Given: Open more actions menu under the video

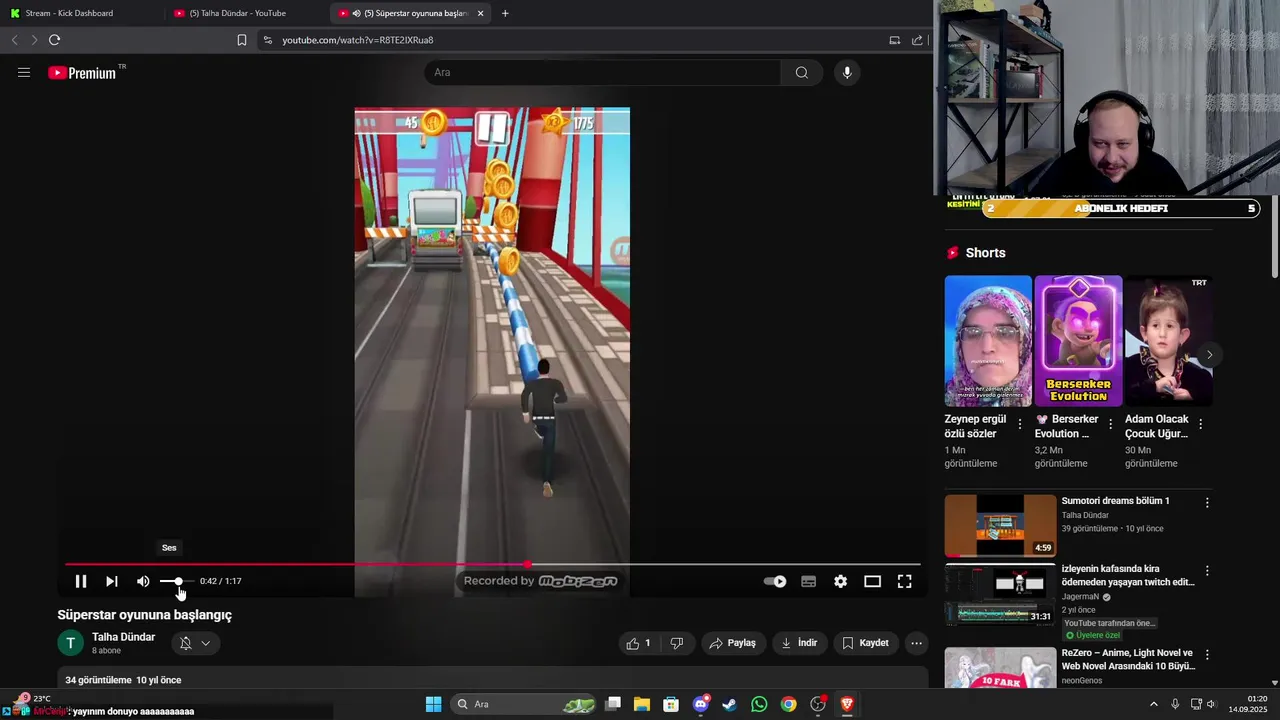Looking at the screenshot, I should (x=916, y=643).
